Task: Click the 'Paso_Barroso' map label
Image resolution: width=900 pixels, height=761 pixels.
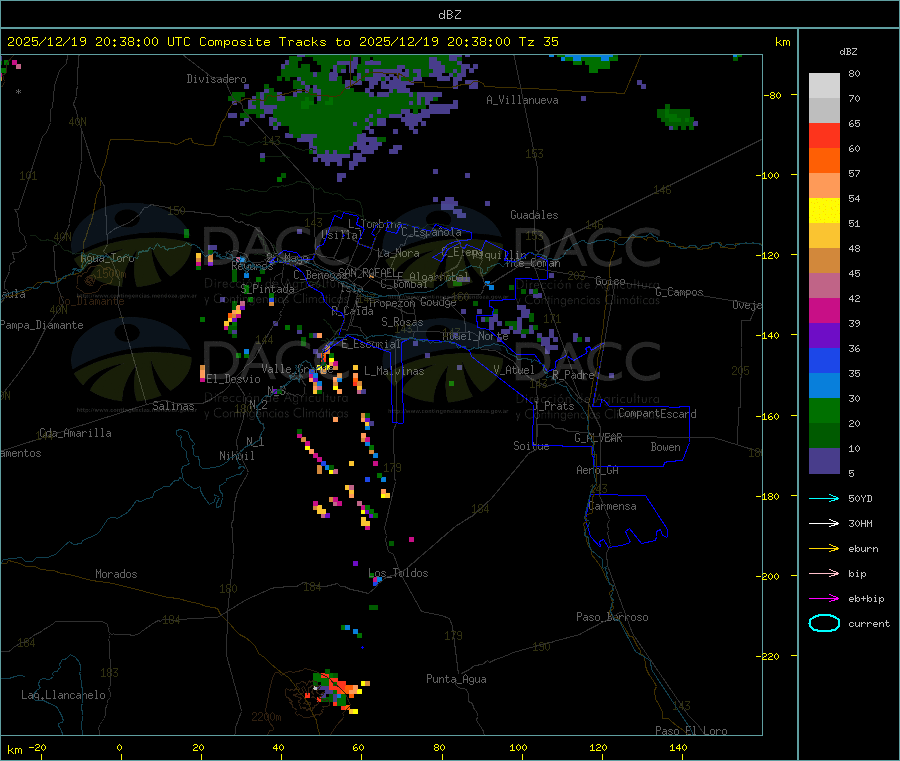Action: [612, 617]
